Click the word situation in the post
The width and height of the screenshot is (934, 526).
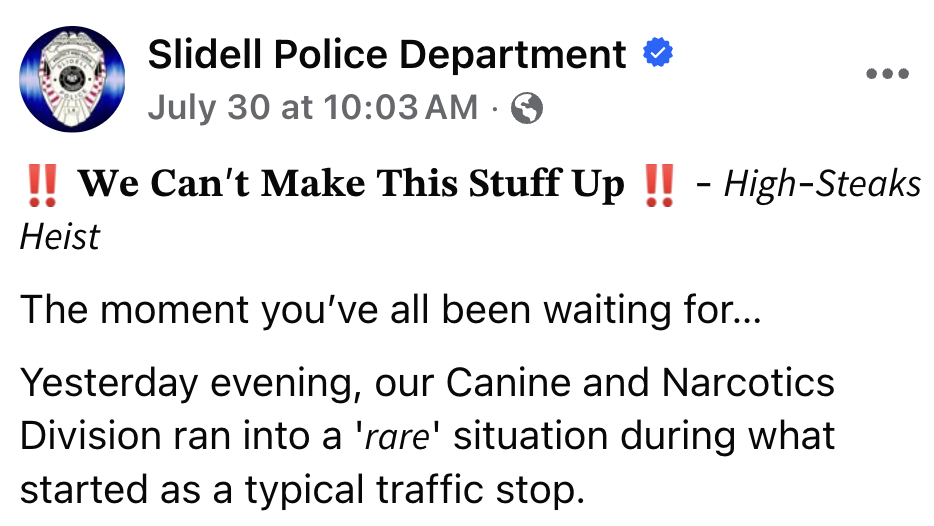point(530,436)
